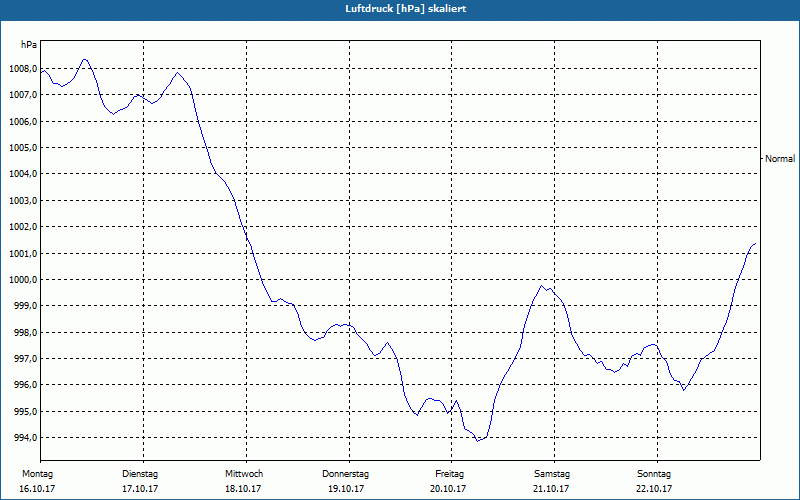Click the 'Donnerstag' day label
Image resolution: width=800 pixels, height=500 pixels.
(345, 474)
